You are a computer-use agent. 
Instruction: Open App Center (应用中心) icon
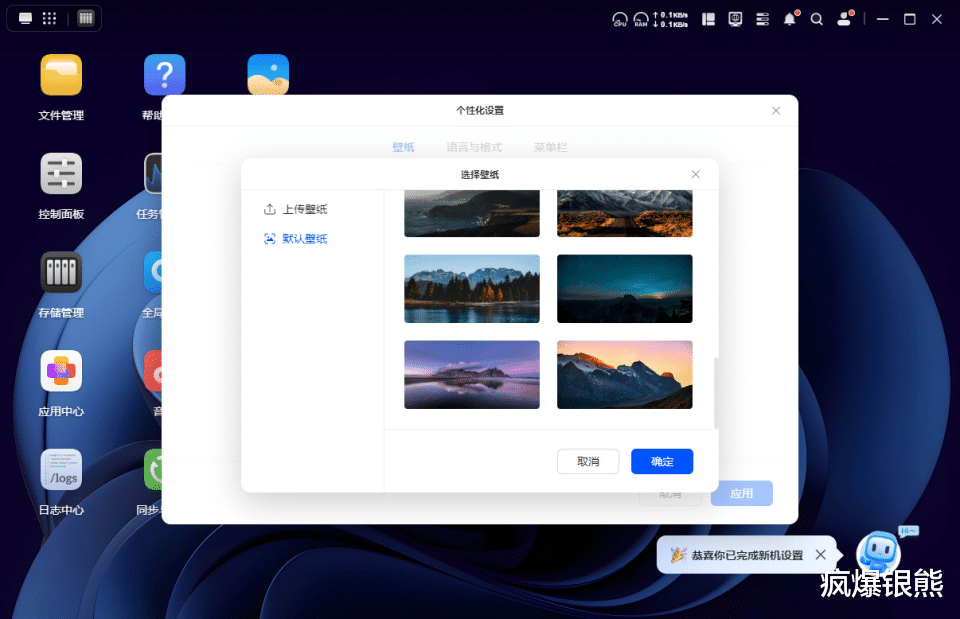click(61, 371)
